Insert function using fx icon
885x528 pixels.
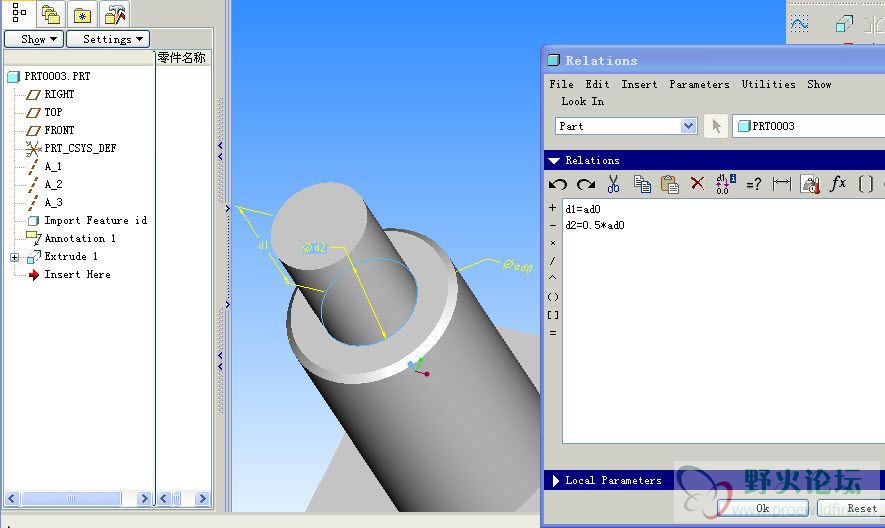tap(838, 184)
